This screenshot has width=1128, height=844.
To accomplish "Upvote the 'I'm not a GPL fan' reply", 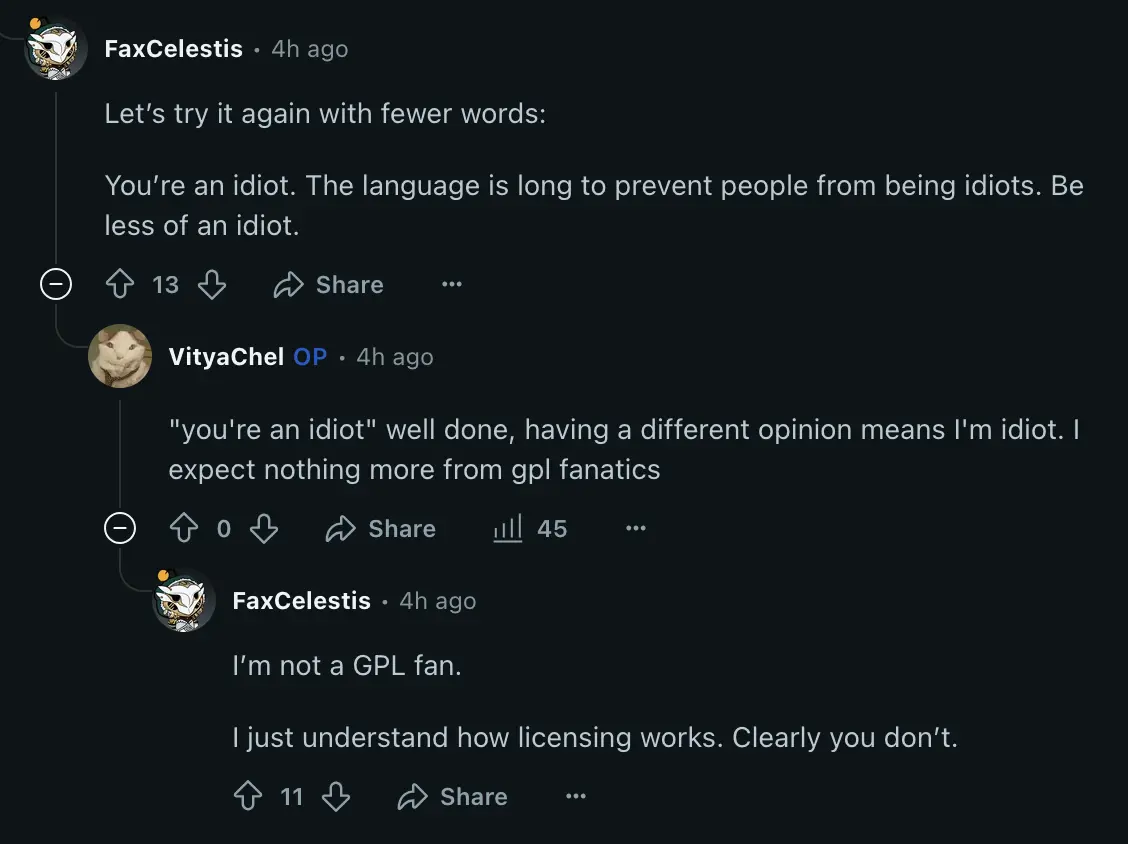I will point(247,797).
